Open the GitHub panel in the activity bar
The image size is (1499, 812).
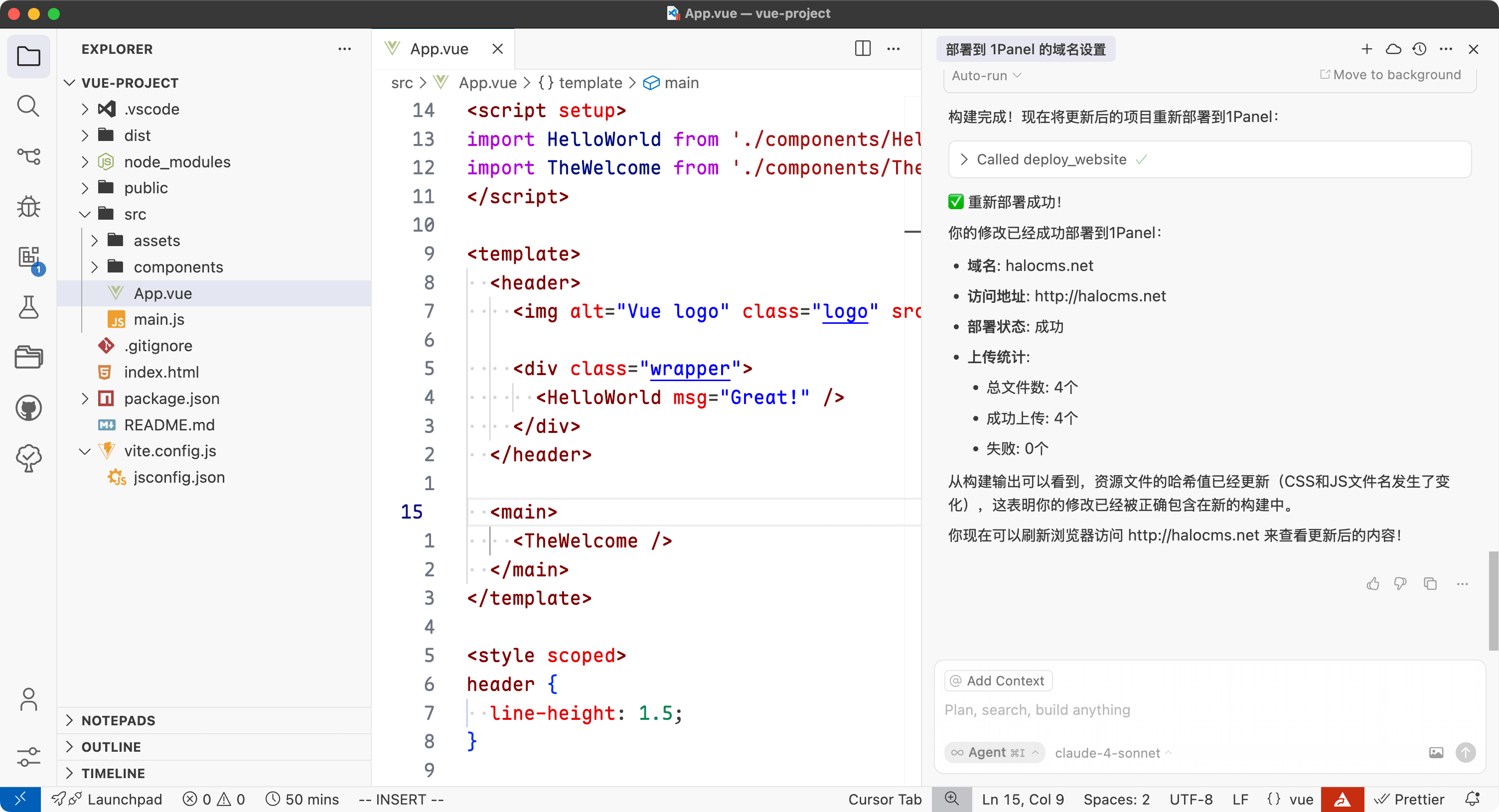(28, 408)
